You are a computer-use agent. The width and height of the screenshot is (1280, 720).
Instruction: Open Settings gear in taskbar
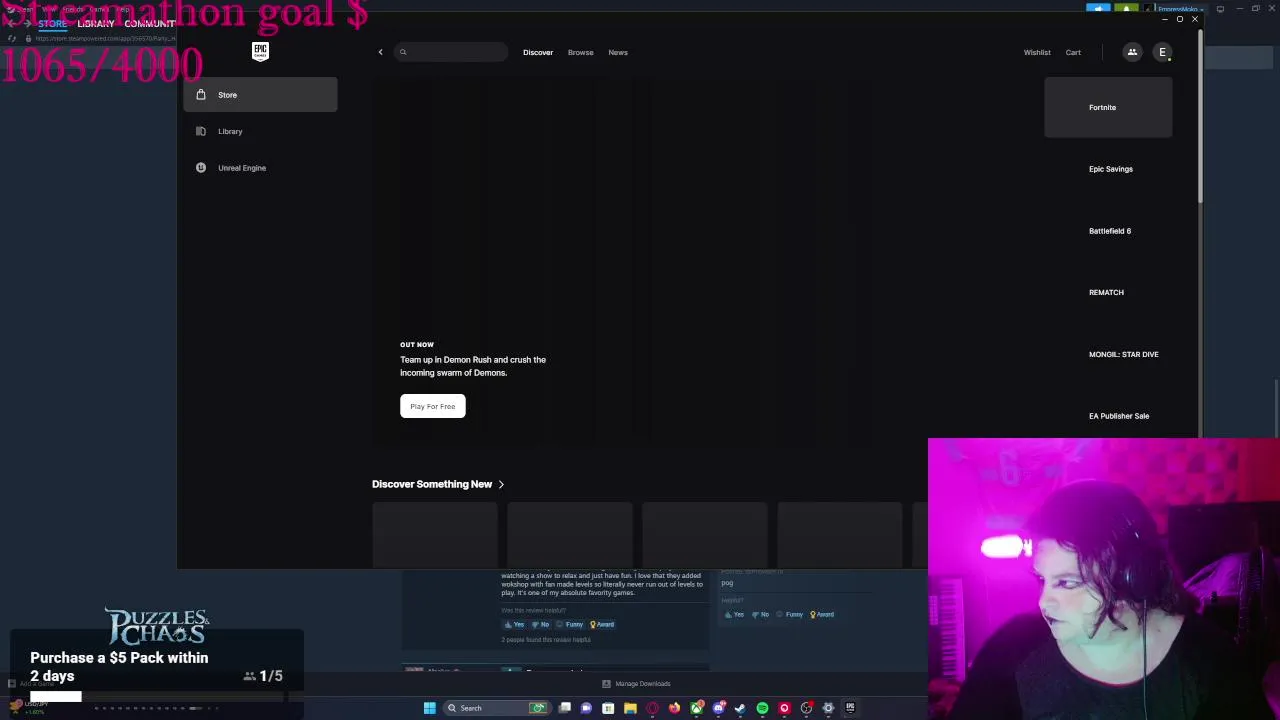click(x=828, y=708)
